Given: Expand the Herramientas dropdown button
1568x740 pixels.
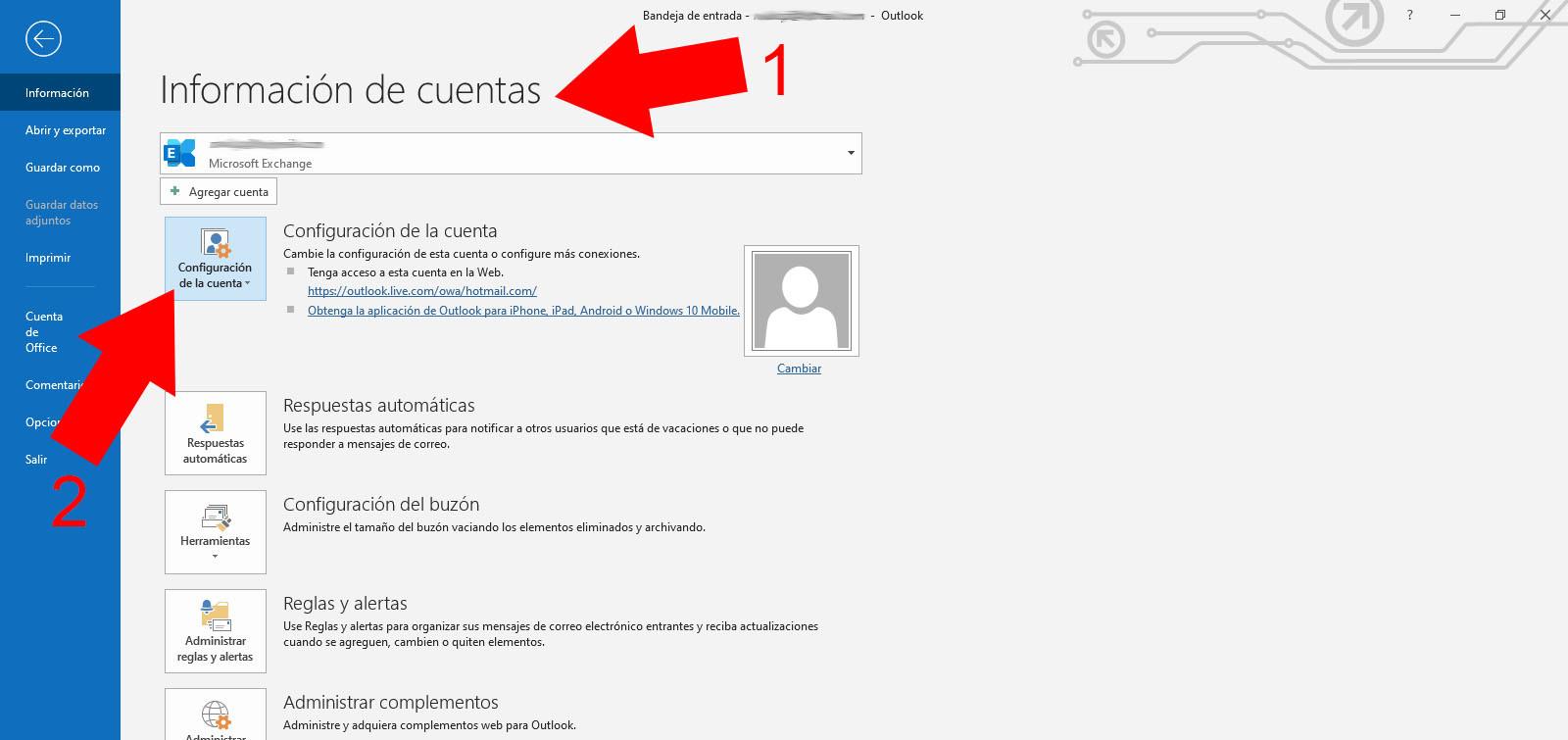Looking at the screenshot, I should (216, 532).
